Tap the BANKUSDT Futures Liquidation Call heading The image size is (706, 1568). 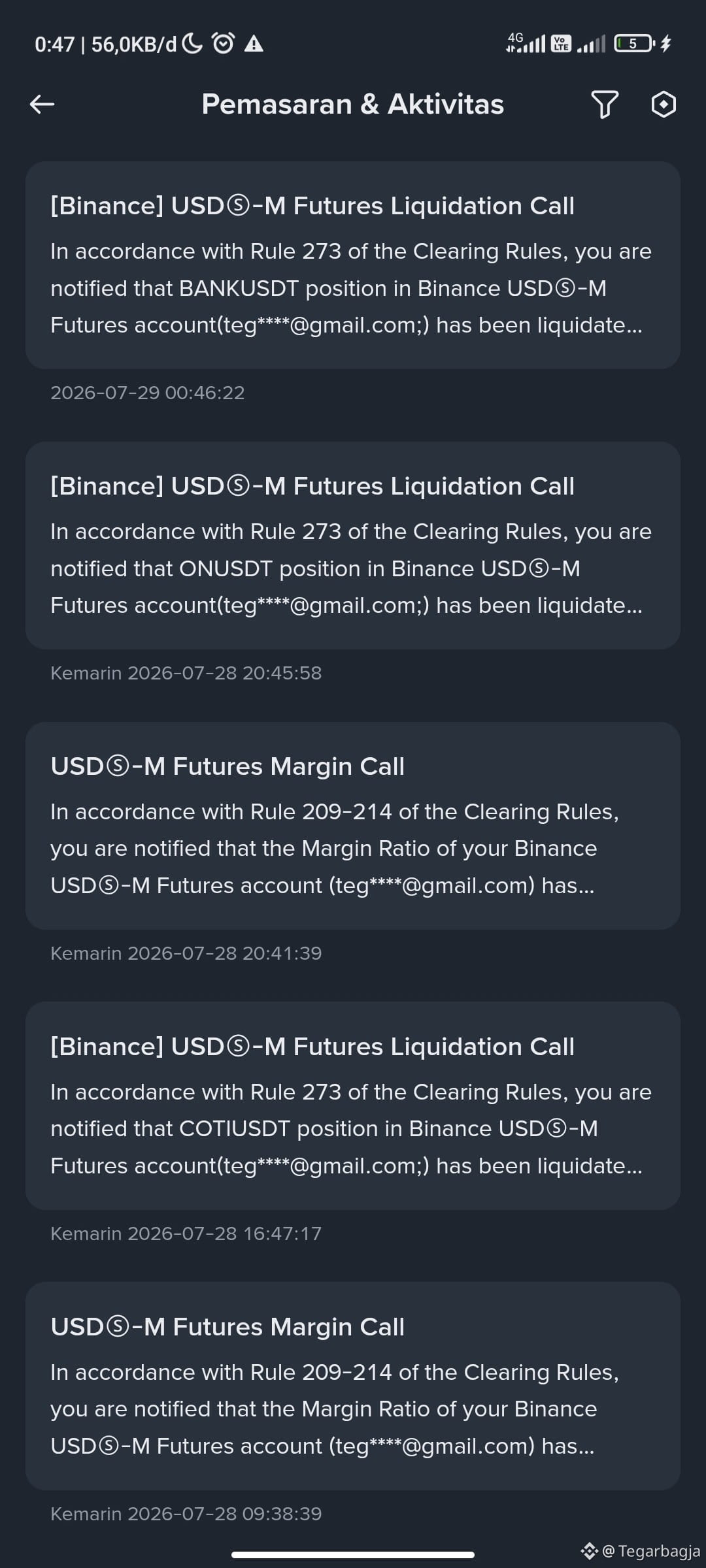click(312, 206)
